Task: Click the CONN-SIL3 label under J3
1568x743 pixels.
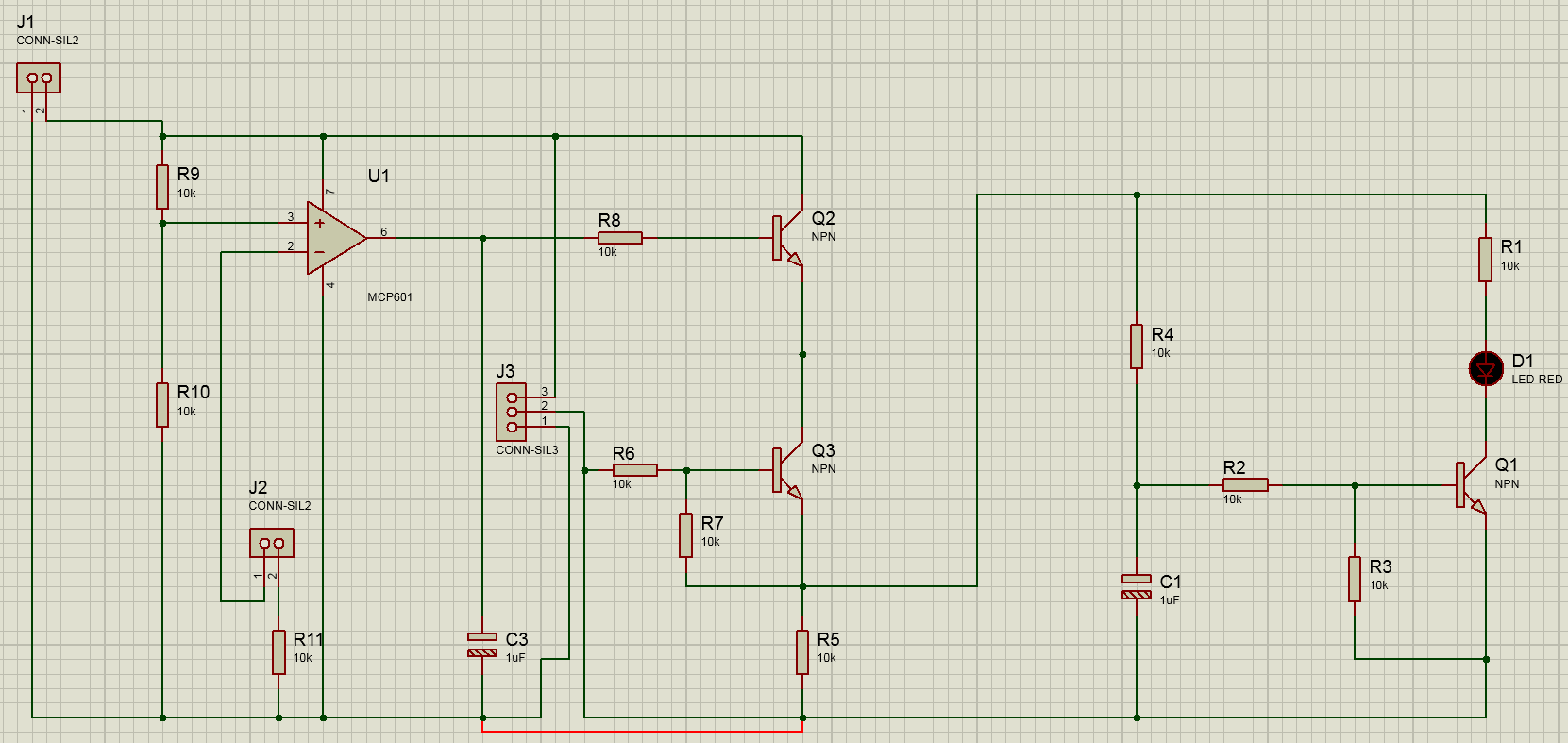Action: coord(527,450)
